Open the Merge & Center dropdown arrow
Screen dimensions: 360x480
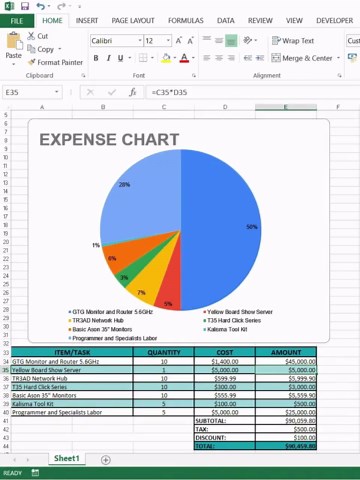click(338, 58)
